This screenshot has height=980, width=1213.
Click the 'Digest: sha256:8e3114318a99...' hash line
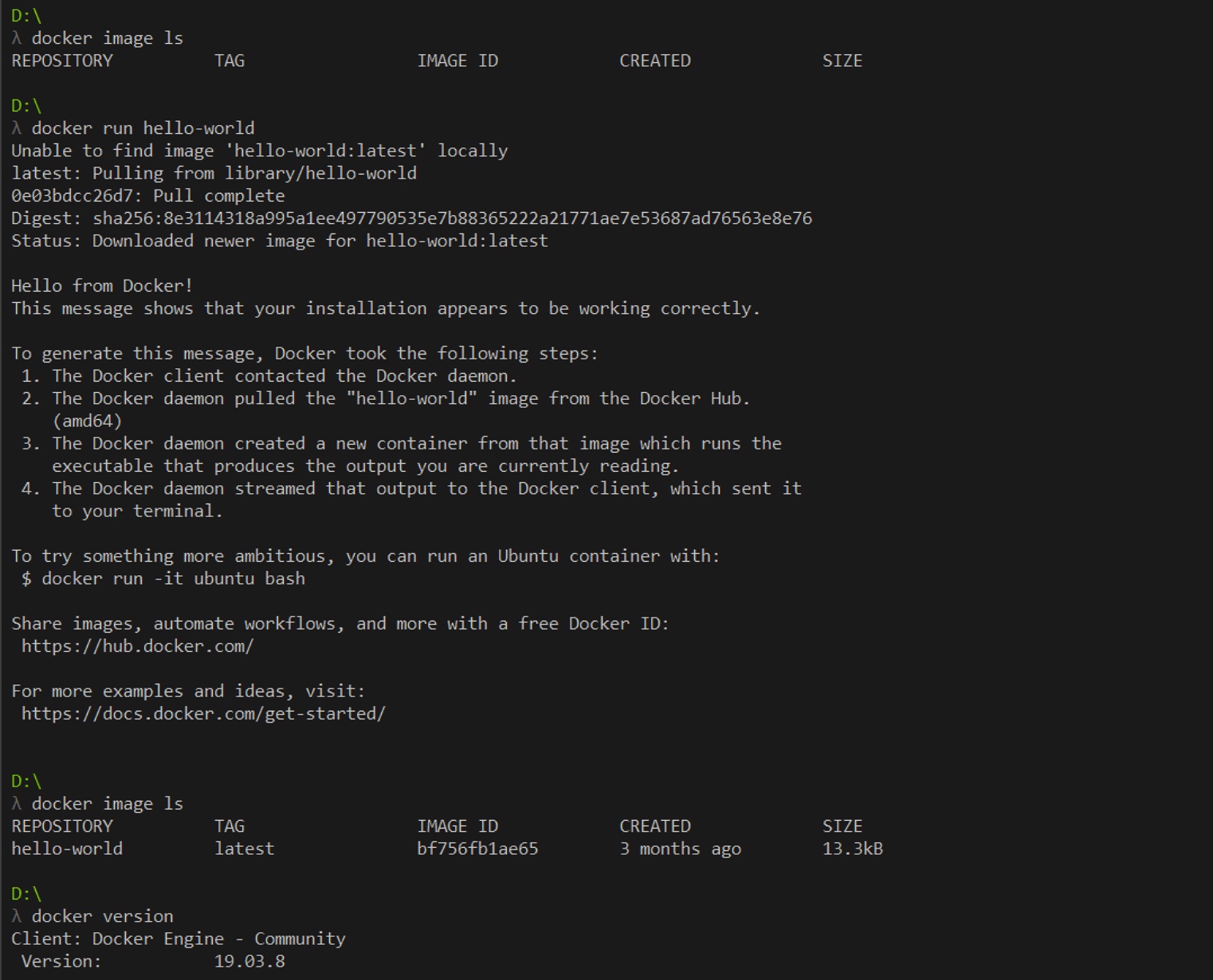[x=411, y=218]
